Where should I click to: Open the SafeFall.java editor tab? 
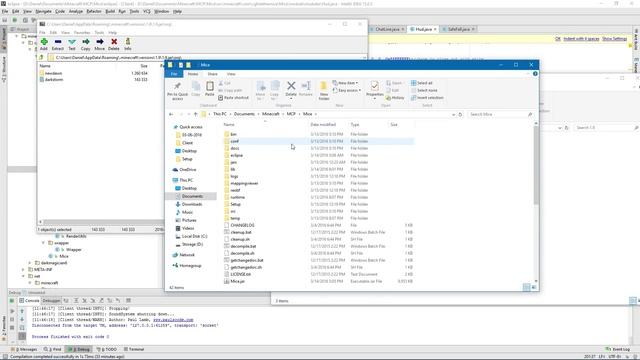(458, 29)
